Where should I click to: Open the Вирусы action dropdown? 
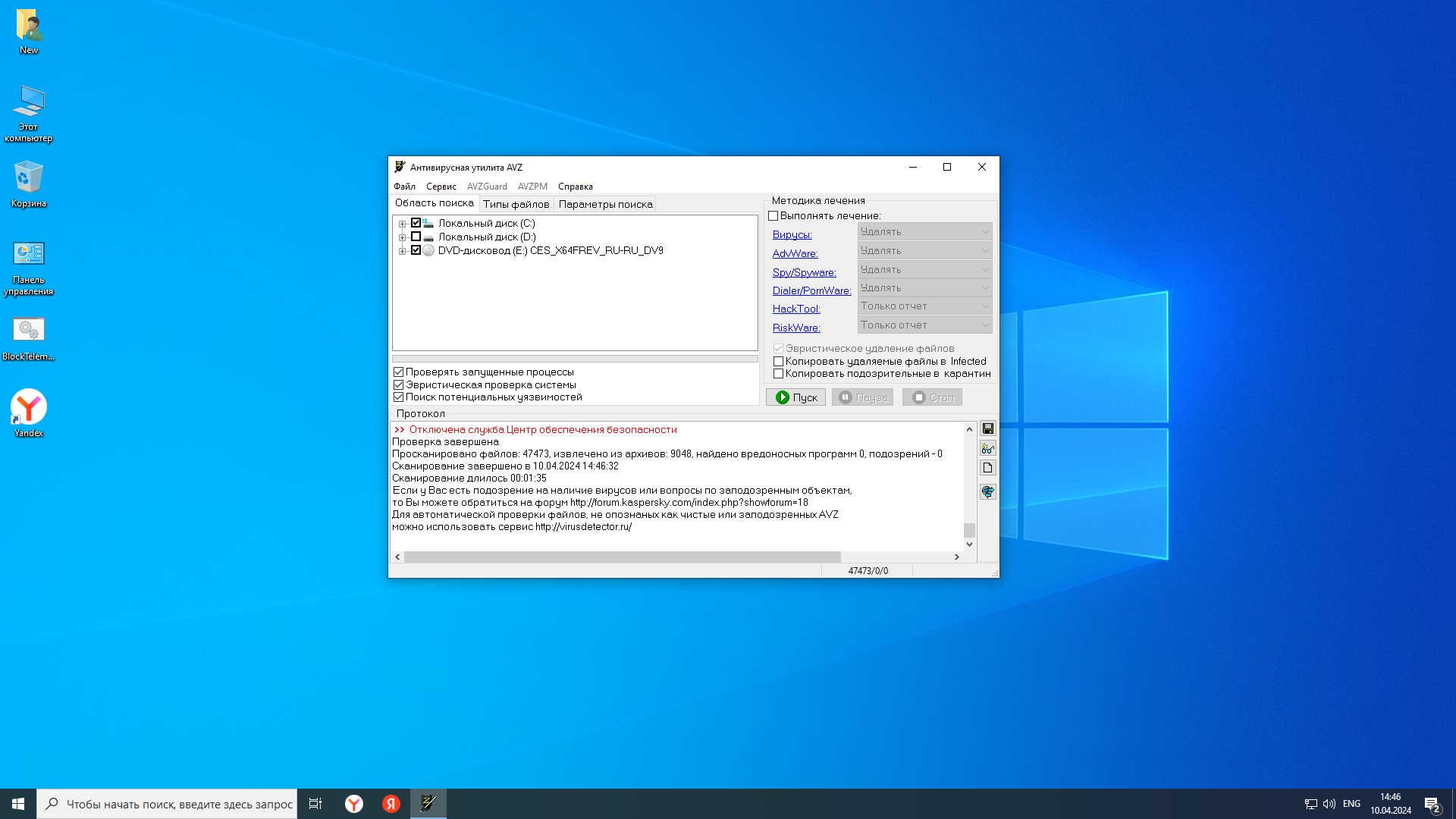pyautogui.click(x=924, y=232)
